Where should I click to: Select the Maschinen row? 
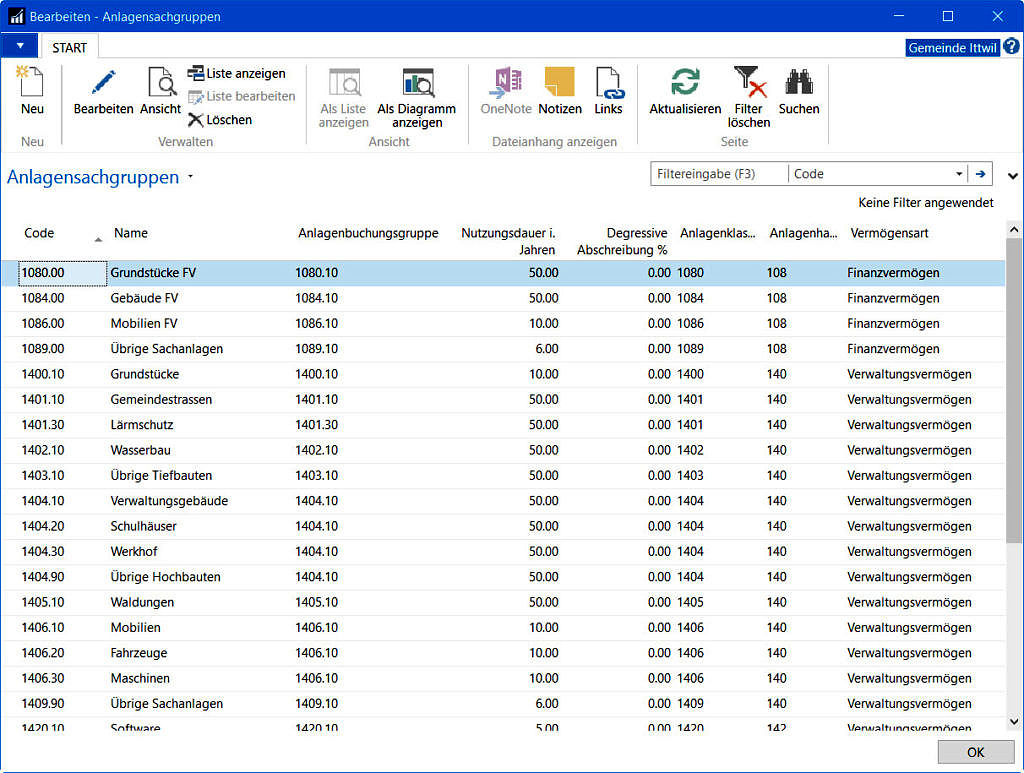point(503,678)
